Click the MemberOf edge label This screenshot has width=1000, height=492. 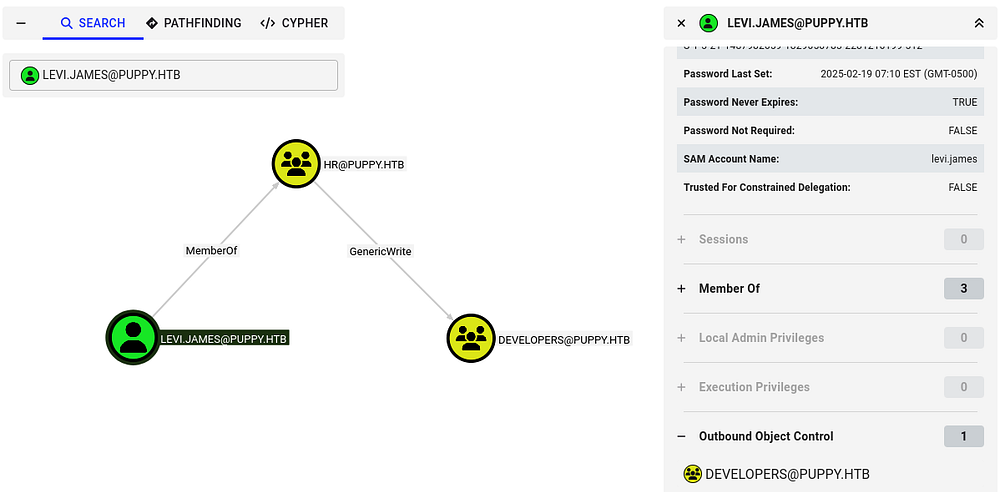coord(211,251)
